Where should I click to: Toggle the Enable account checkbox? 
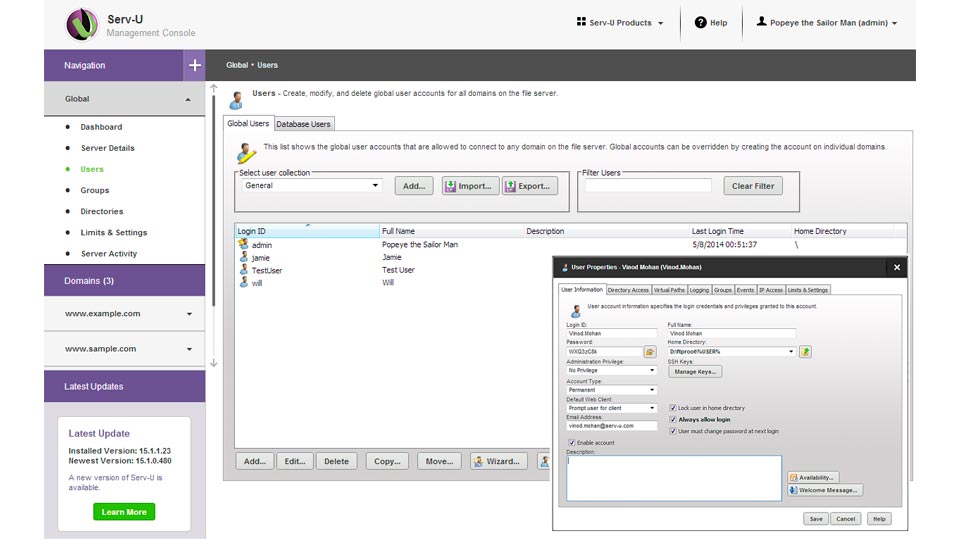coord(572,443)
